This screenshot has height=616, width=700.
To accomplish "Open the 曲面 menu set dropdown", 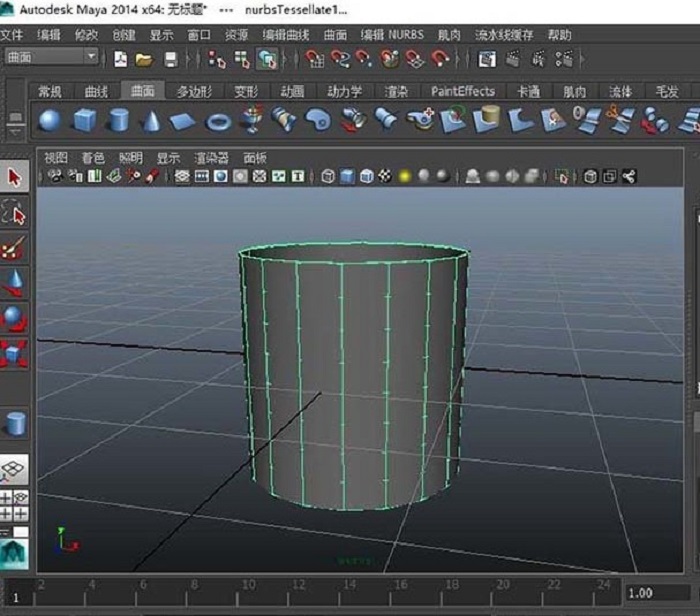I will pos(51,57).
